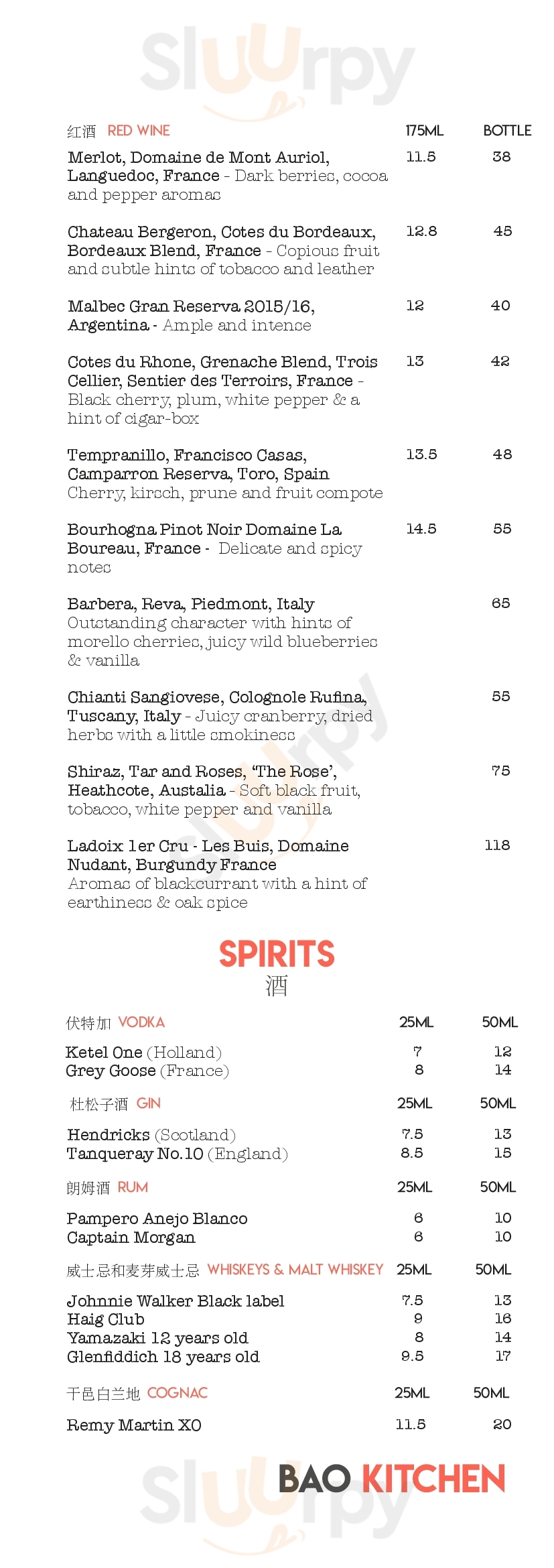Click the Rum category heading
This screenshot has height=1568, width=554.
pyautogui.click(x=133, y=1187)
